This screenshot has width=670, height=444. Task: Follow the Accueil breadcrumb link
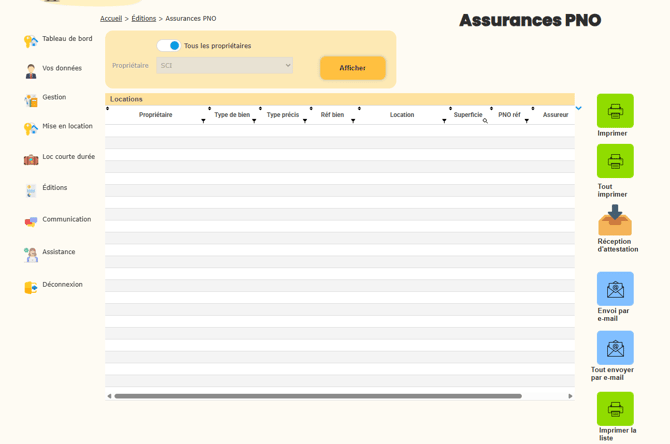(x=110, y=18)
